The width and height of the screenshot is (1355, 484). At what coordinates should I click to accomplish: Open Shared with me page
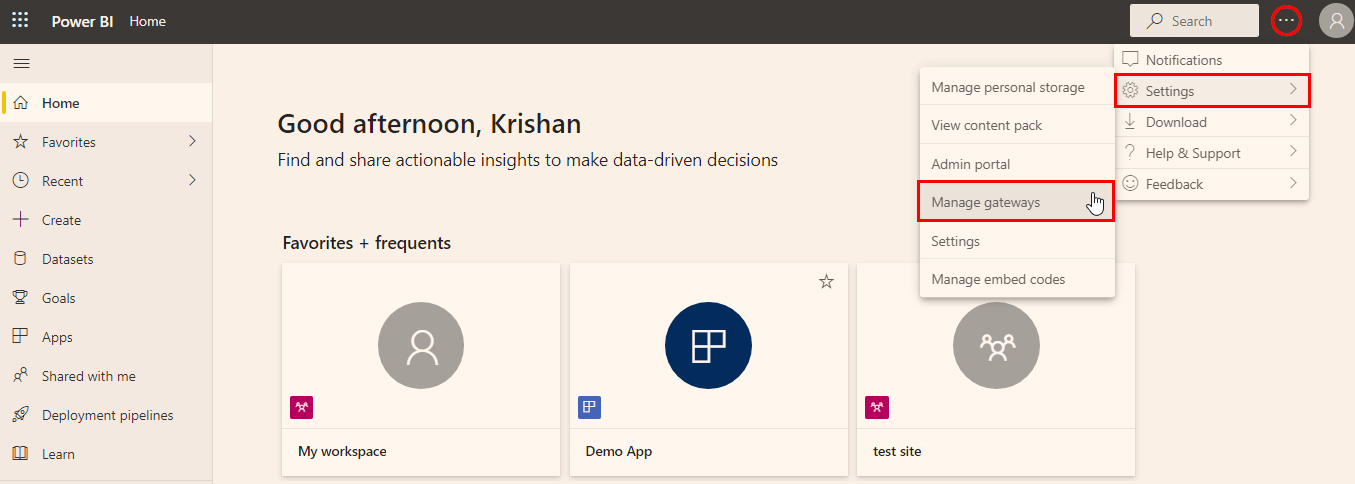(88, 376)
